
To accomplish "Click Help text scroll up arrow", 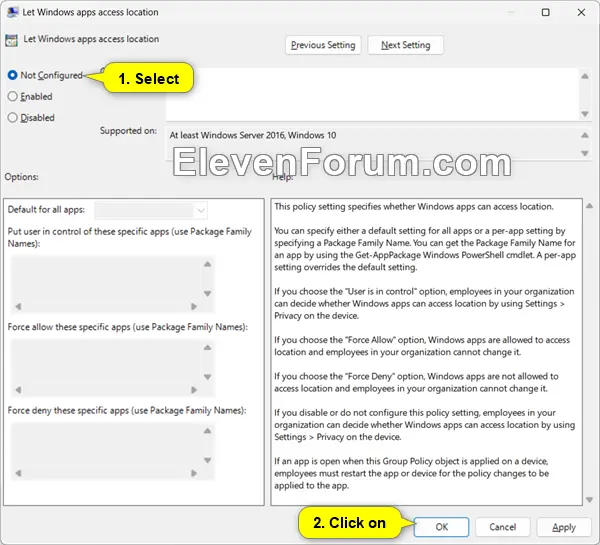I will [x=590, y=206].
